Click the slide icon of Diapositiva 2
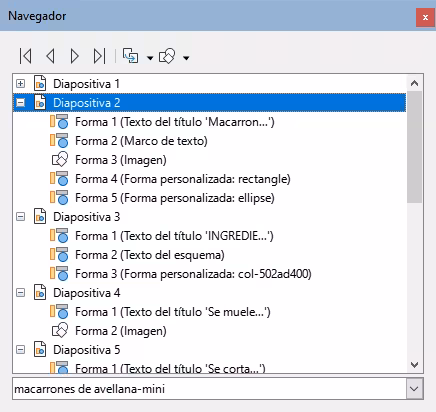This screenshot has height=412, width=436. 40,102
